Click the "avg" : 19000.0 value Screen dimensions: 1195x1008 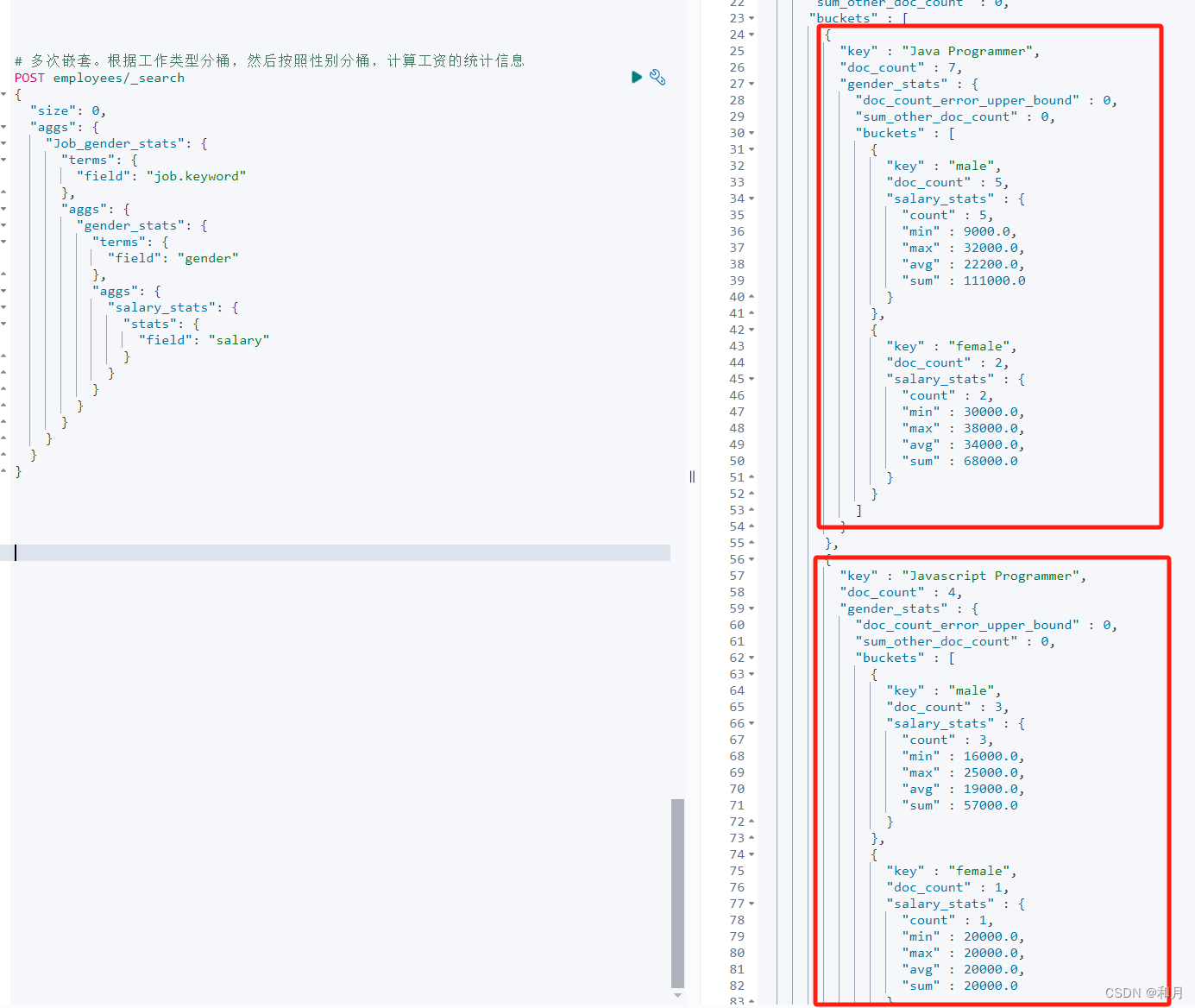[990, 789]
